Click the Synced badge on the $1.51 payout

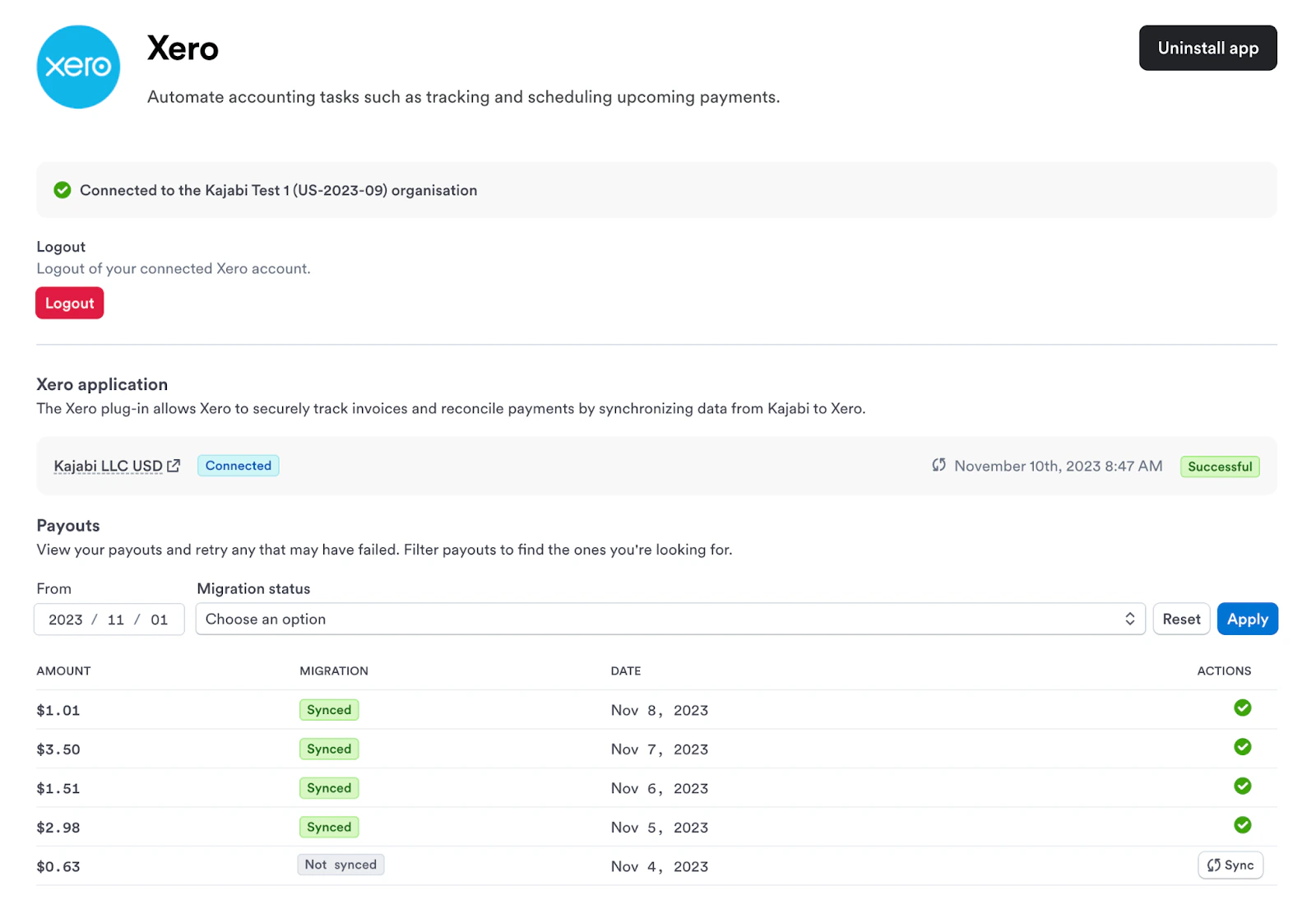click(329, 787)
